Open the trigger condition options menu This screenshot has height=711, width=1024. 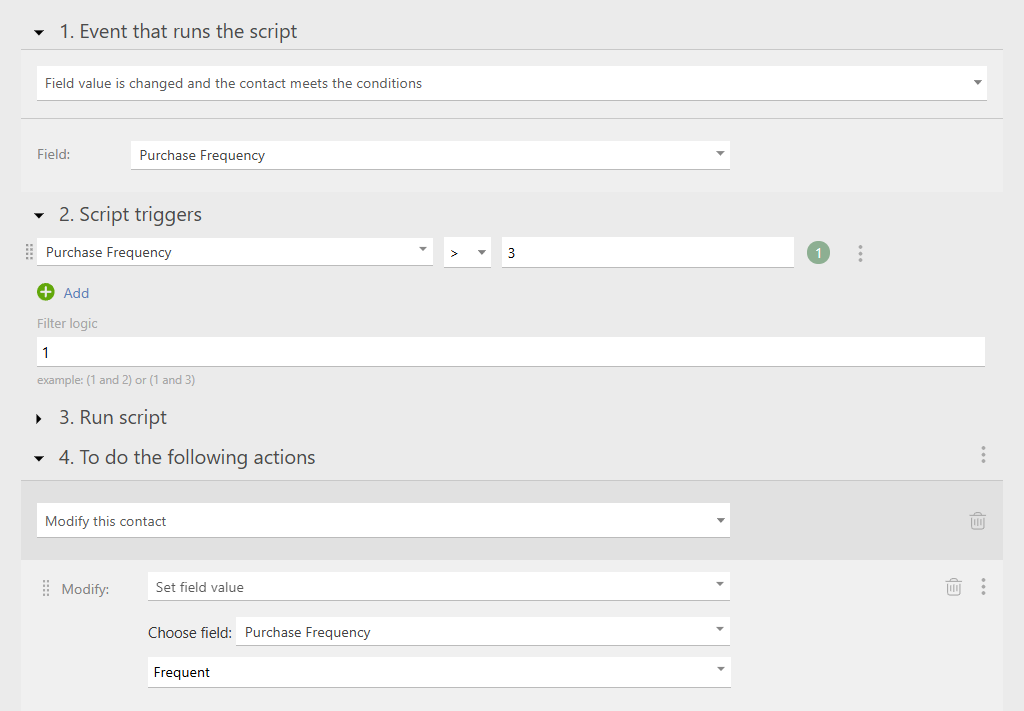pos(860,253)
